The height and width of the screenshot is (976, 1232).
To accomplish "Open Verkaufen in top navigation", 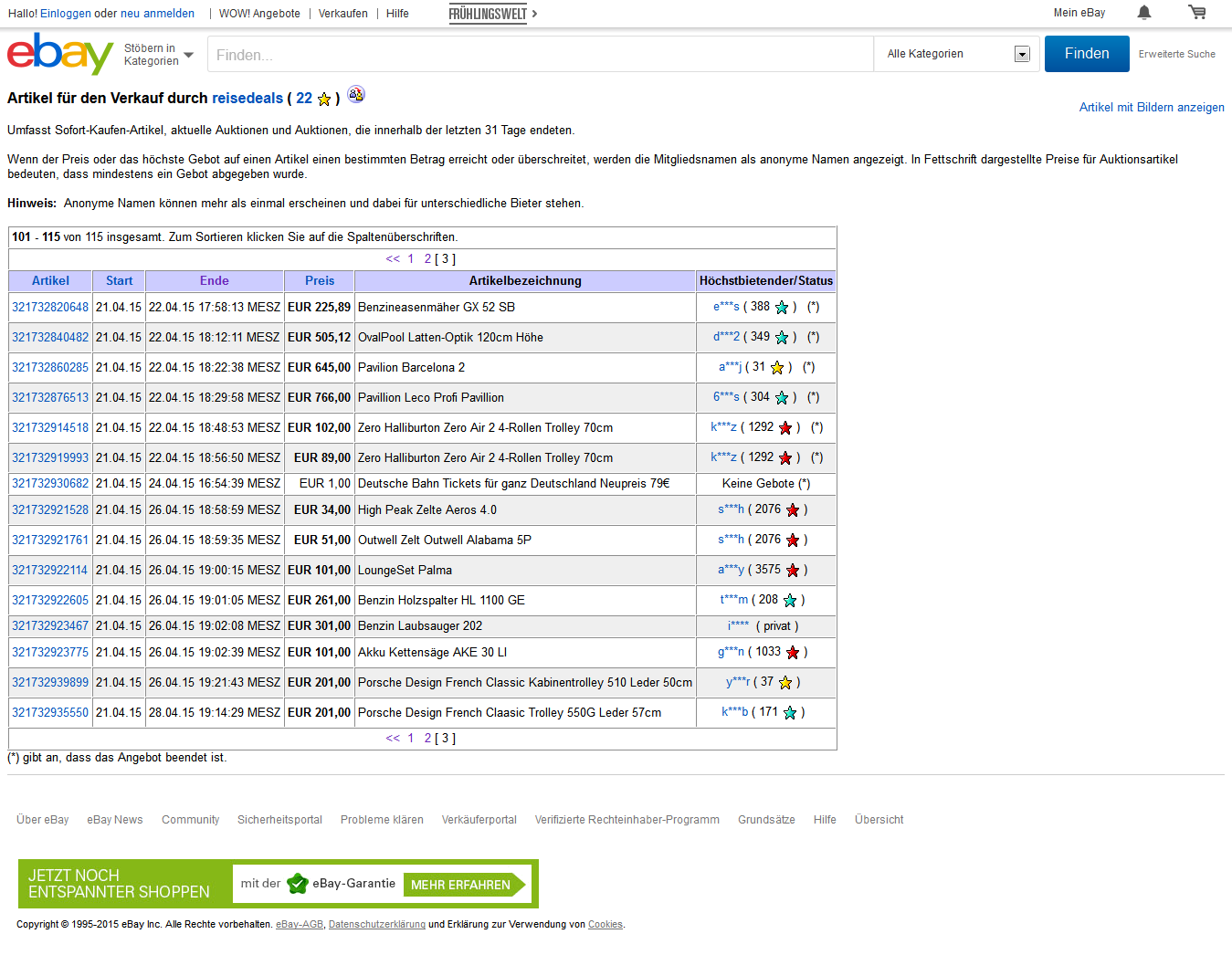I will (x=343, y=14).
